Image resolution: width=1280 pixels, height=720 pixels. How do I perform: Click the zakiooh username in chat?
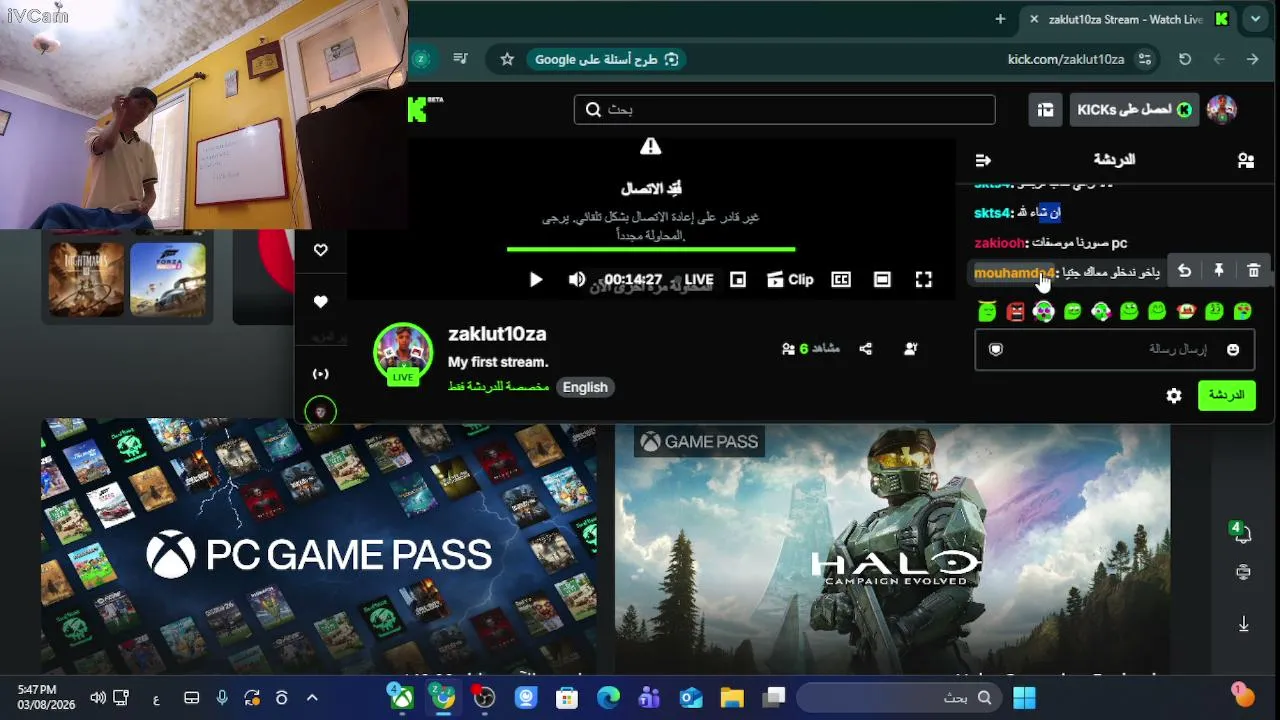click(999, 243)
